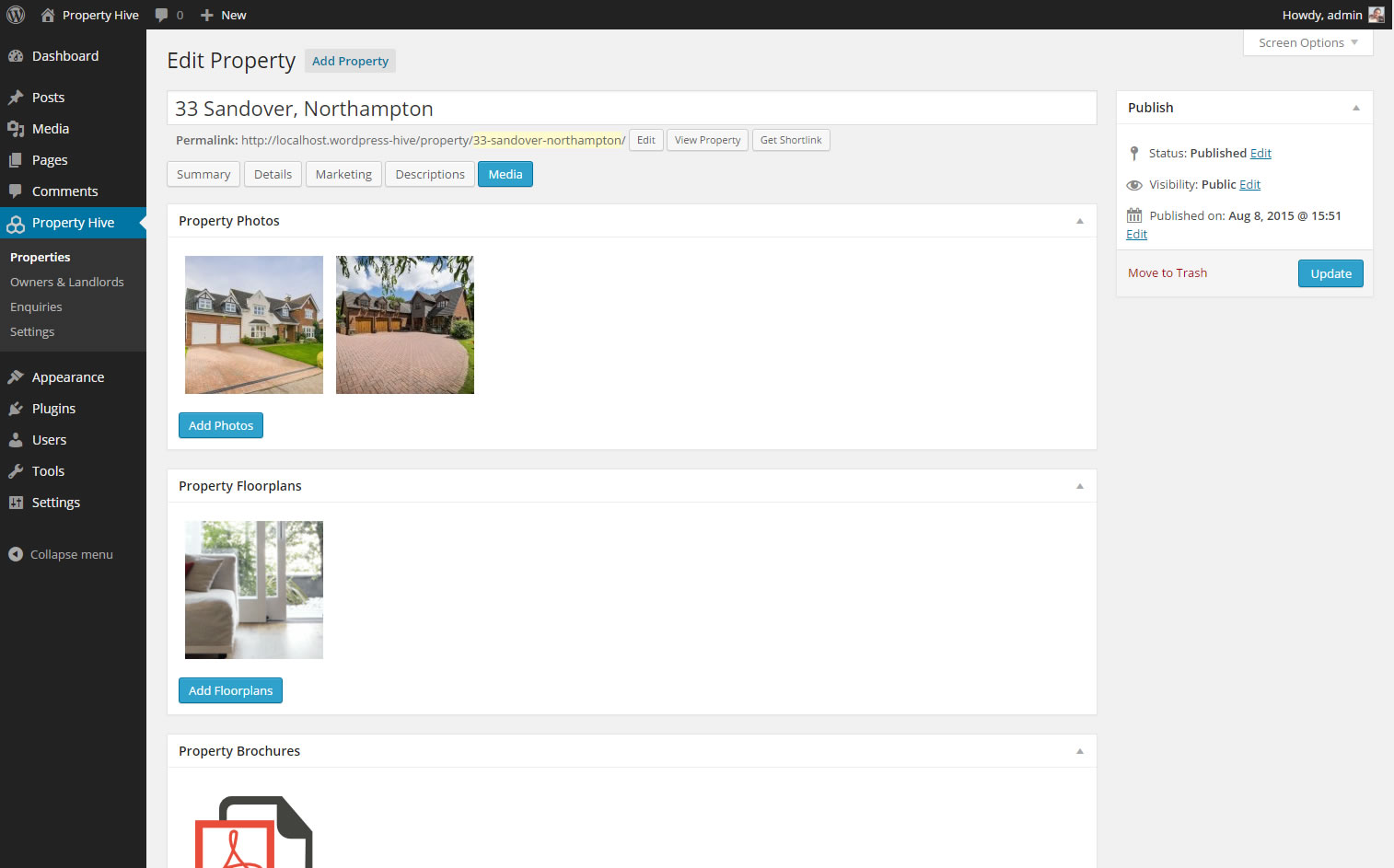Open Enquiries submenu item
This screenshot has width=1394, height=868.
coord(36,307)
